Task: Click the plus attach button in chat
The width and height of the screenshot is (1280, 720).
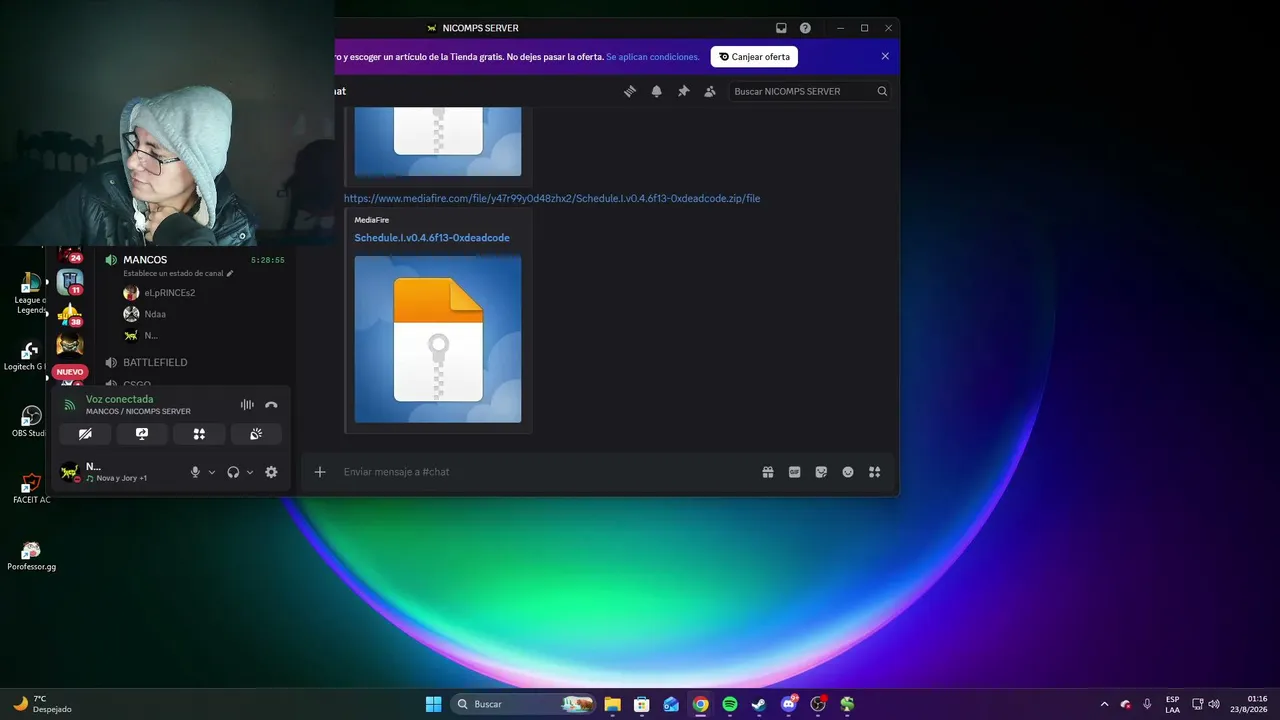Action: pos(320,472)
